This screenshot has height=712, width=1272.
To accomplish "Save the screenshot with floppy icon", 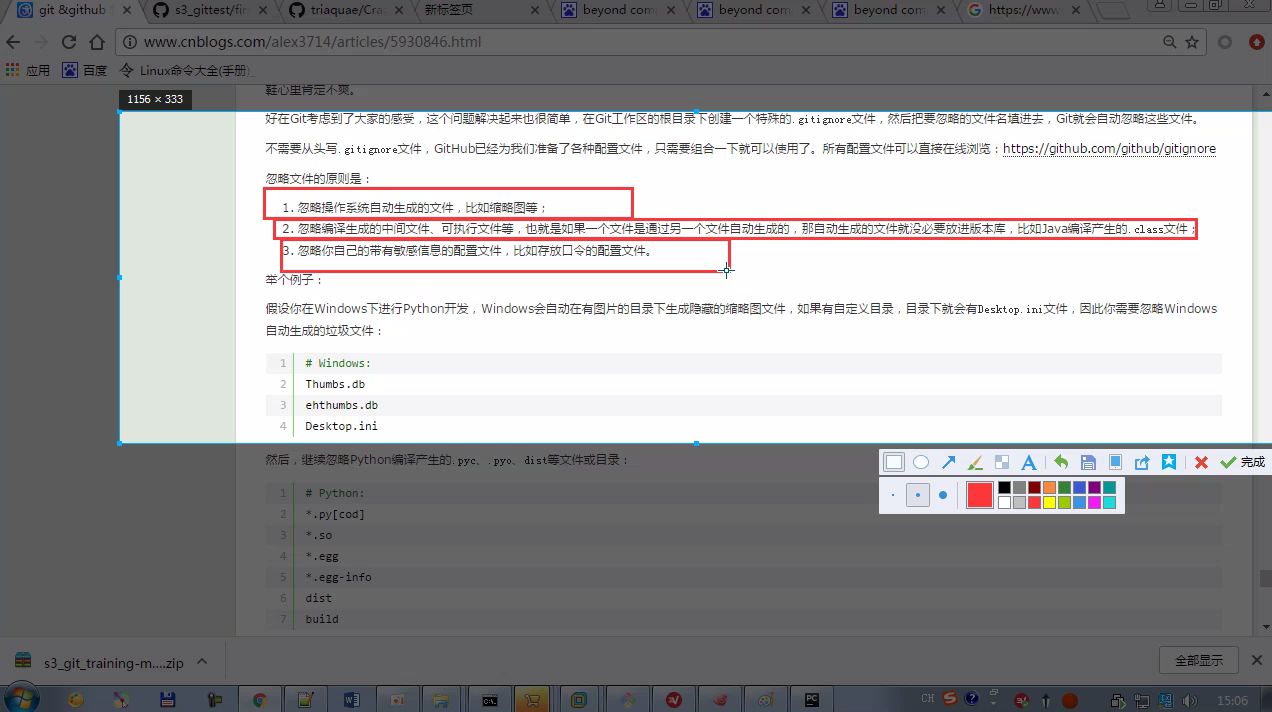I will (1088, 462).
